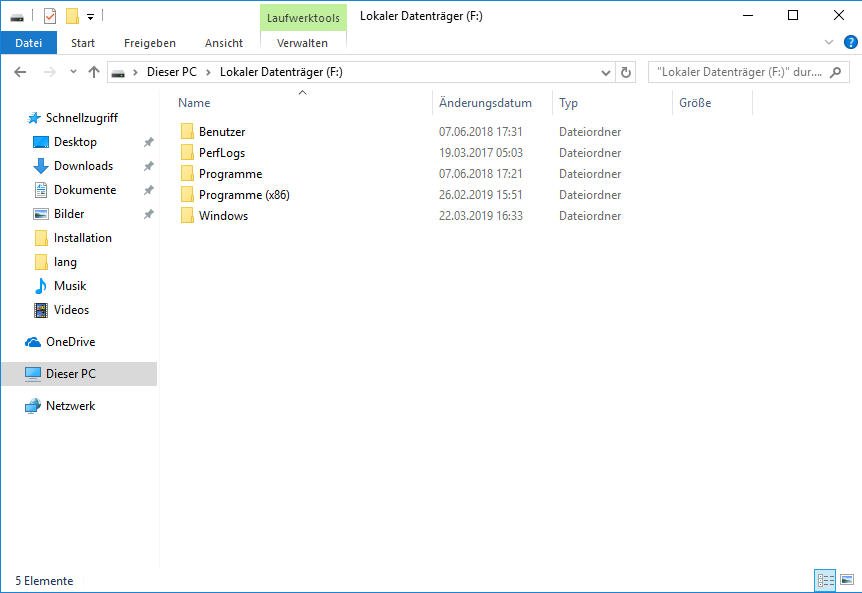This screenshot has height=593, width=862.
Task: Select the Windows folder
Action: pyautogui.click(x=223, y=215)
